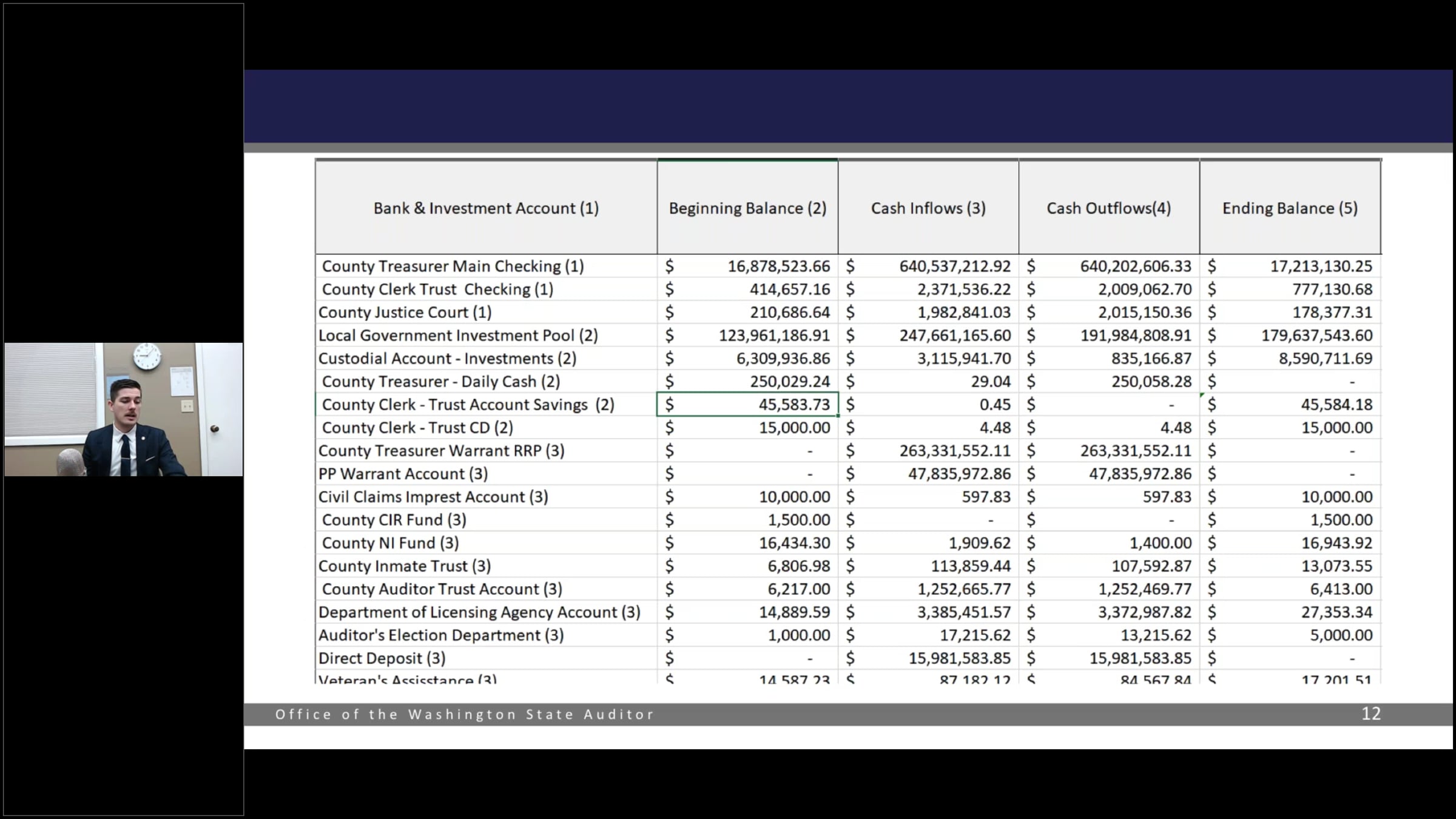Click the green error indicator triangle in Ending Balance column
This screenshot has width=1456, height=819.
(x=1202, y=396)
